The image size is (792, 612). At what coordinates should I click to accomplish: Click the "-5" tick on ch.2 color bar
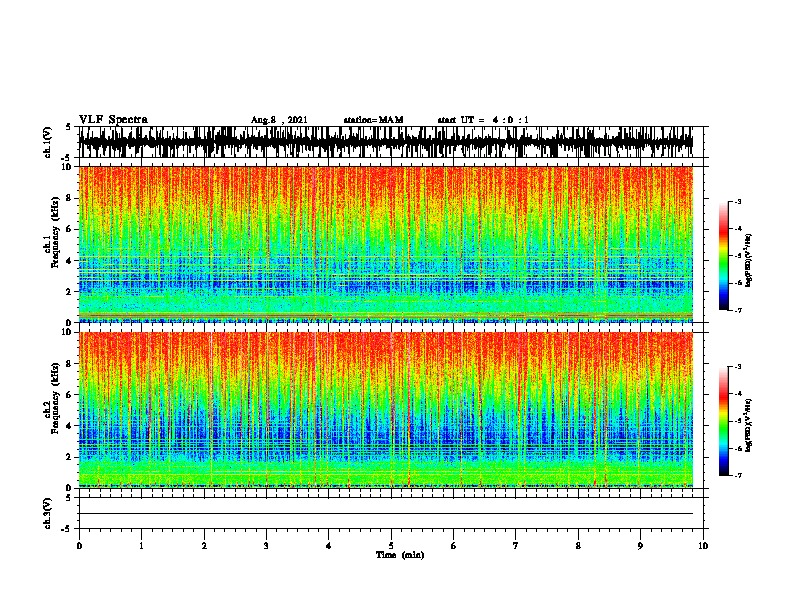tap(737, 421)
